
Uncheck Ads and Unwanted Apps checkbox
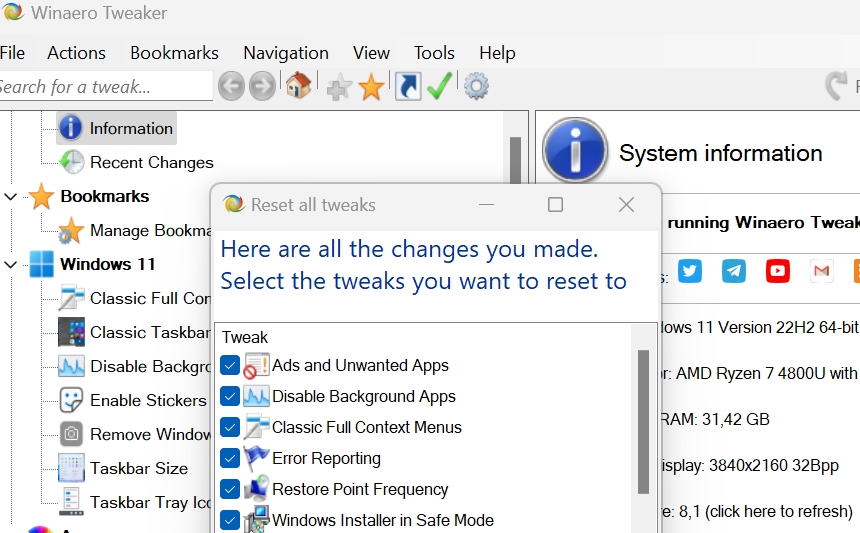tap(229, 366)
